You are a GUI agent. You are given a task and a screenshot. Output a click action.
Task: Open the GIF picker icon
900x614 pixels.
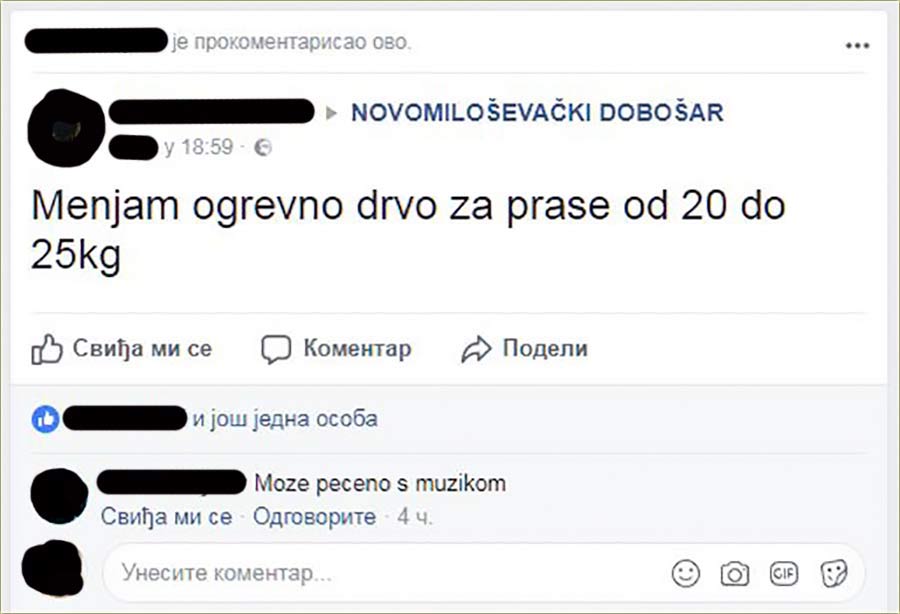click(784, 573)
